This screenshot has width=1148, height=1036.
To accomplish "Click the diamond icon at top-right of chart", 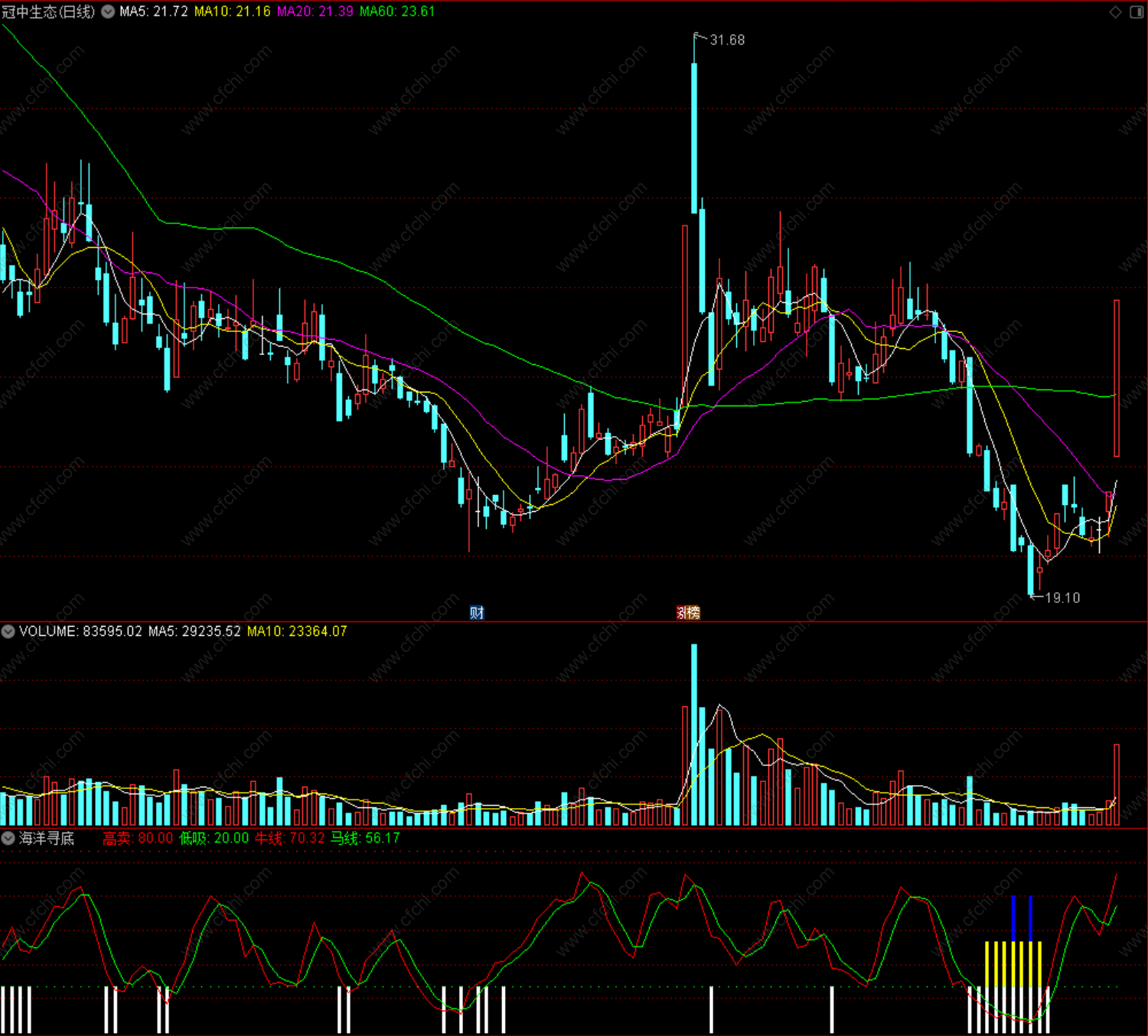I will coord(1115,11).
